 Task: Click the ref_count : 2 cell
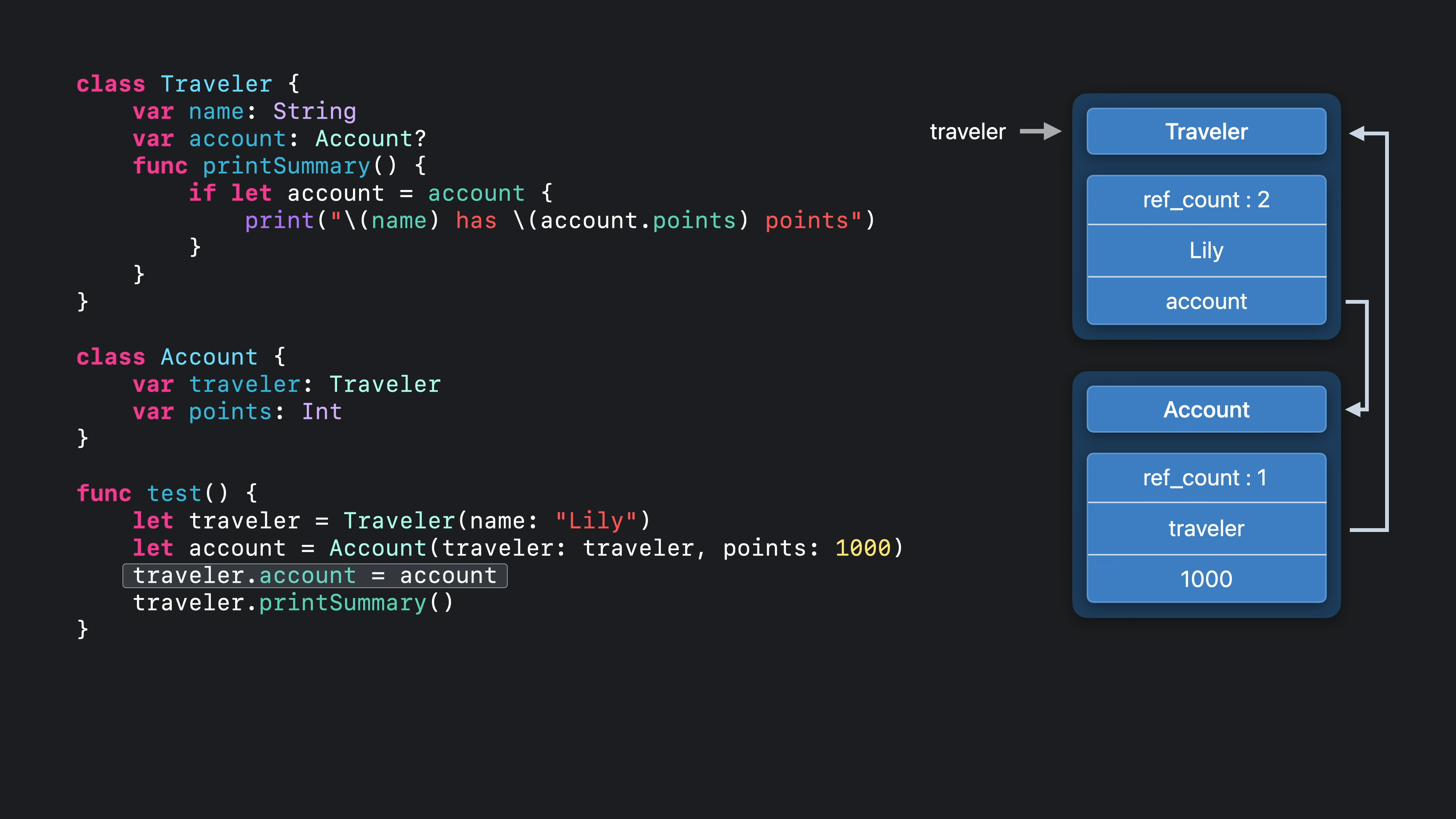[1206, 200]
